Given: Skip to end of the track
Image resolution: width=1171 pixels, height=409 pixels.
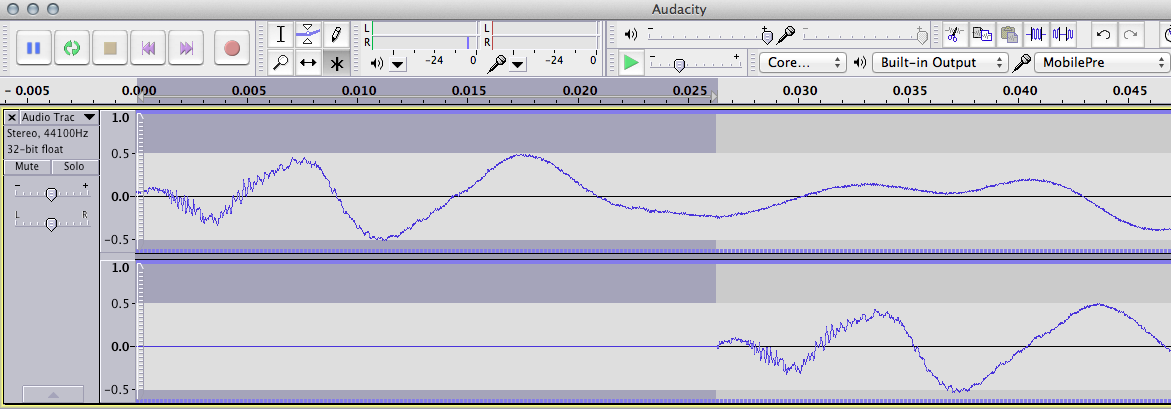Looking at the screenshot, I should 186,49.
